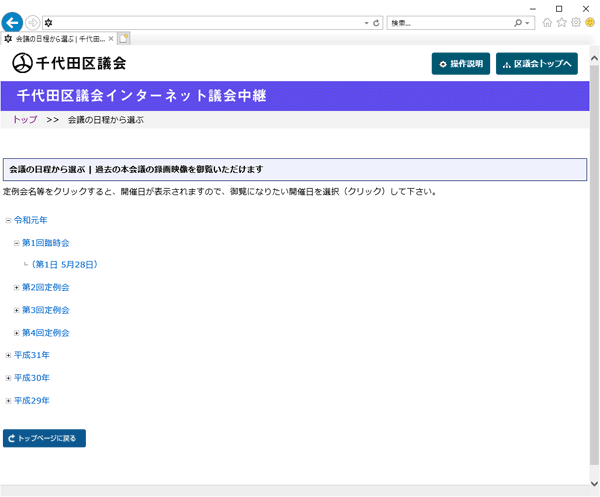Click the scrollbar down arrow
The width and height of the screenshot is (600, 497).
(594, 483)
